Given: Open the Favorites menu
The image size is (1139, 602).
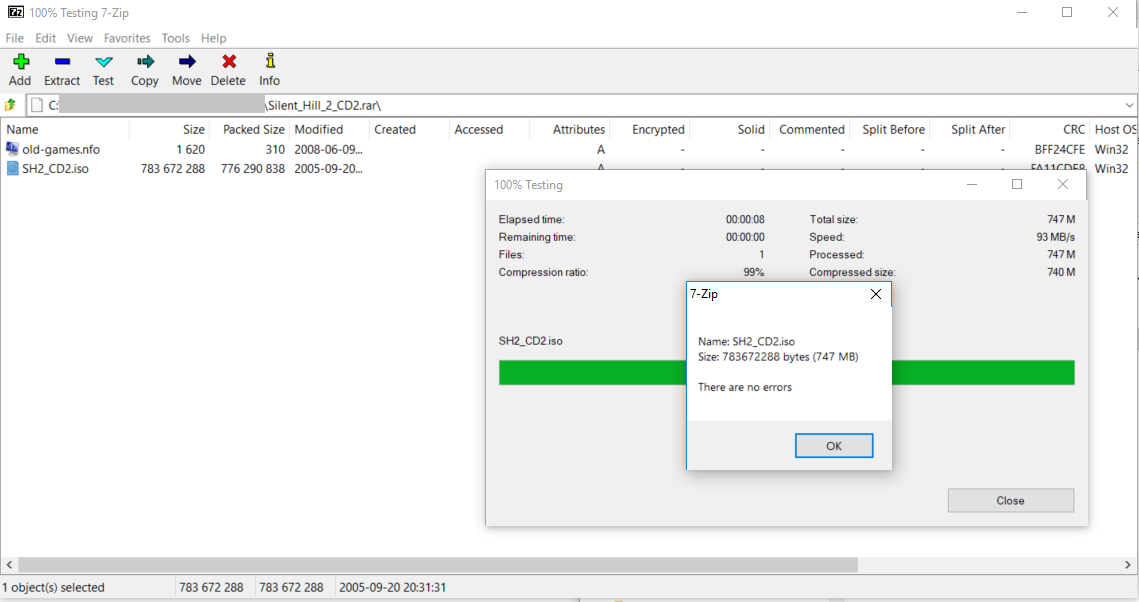Looking at the screenshot, I should point(127,38).
